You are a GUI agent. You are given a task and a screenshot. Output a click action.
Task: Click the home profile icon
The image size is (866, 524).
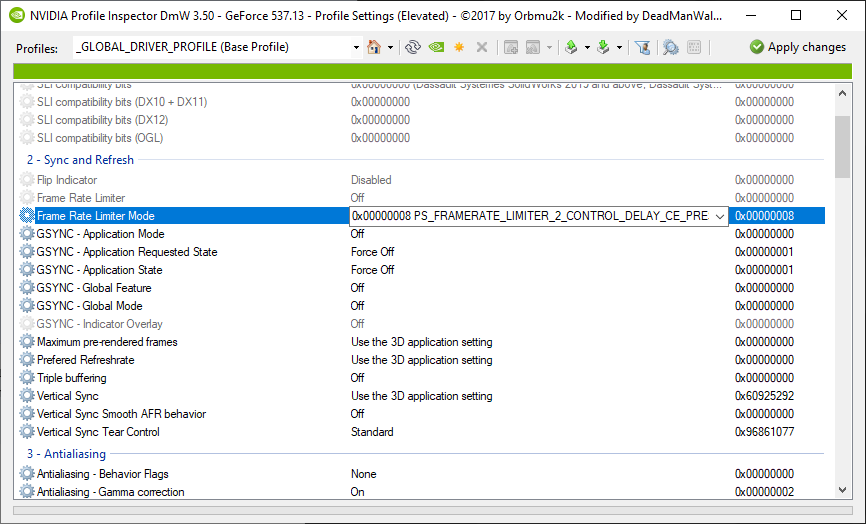[374, 47]
